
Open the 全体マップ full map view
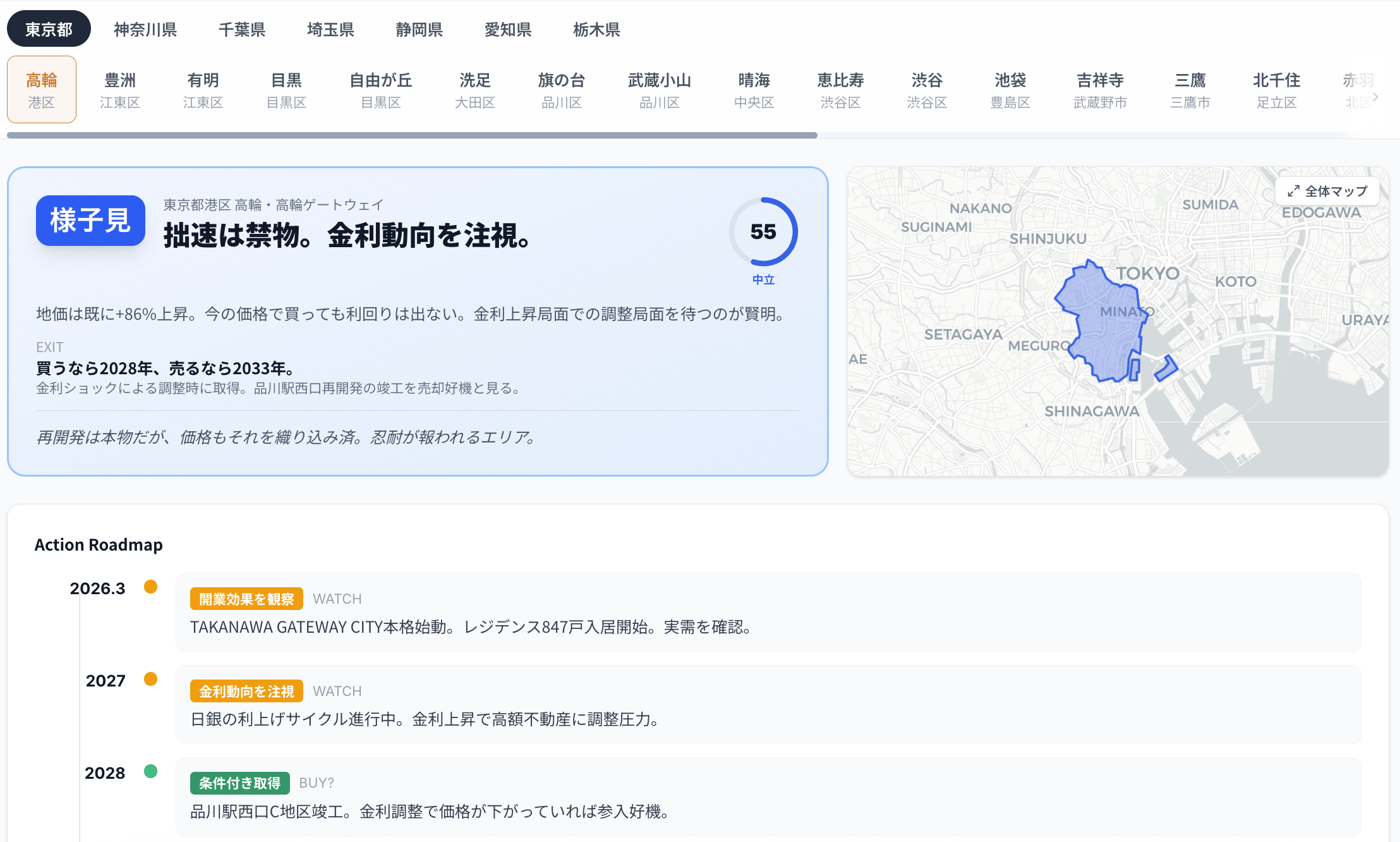click(1328, 191)
